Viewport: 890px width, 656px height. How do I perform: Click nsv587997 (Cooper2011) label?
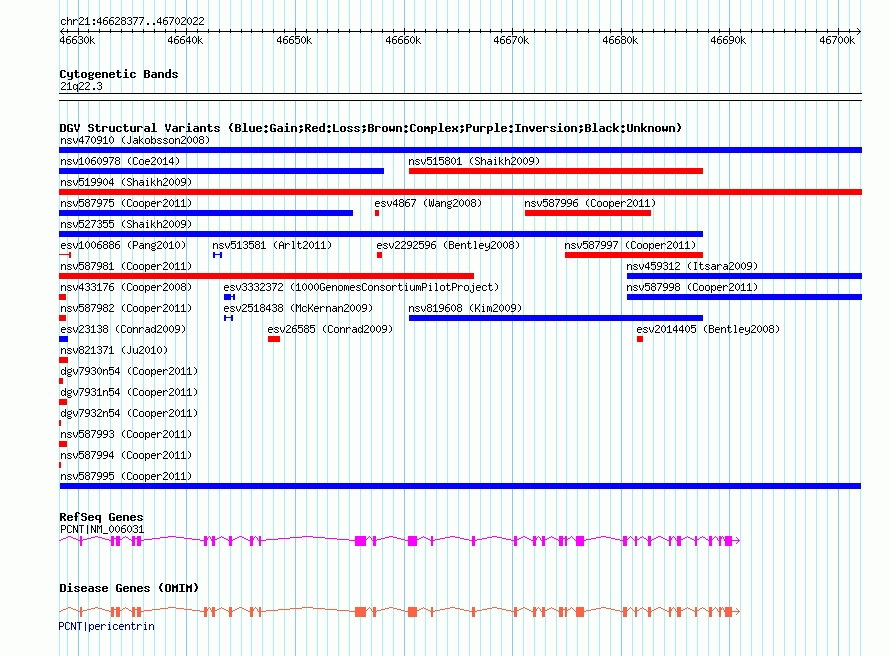[630, 245]
